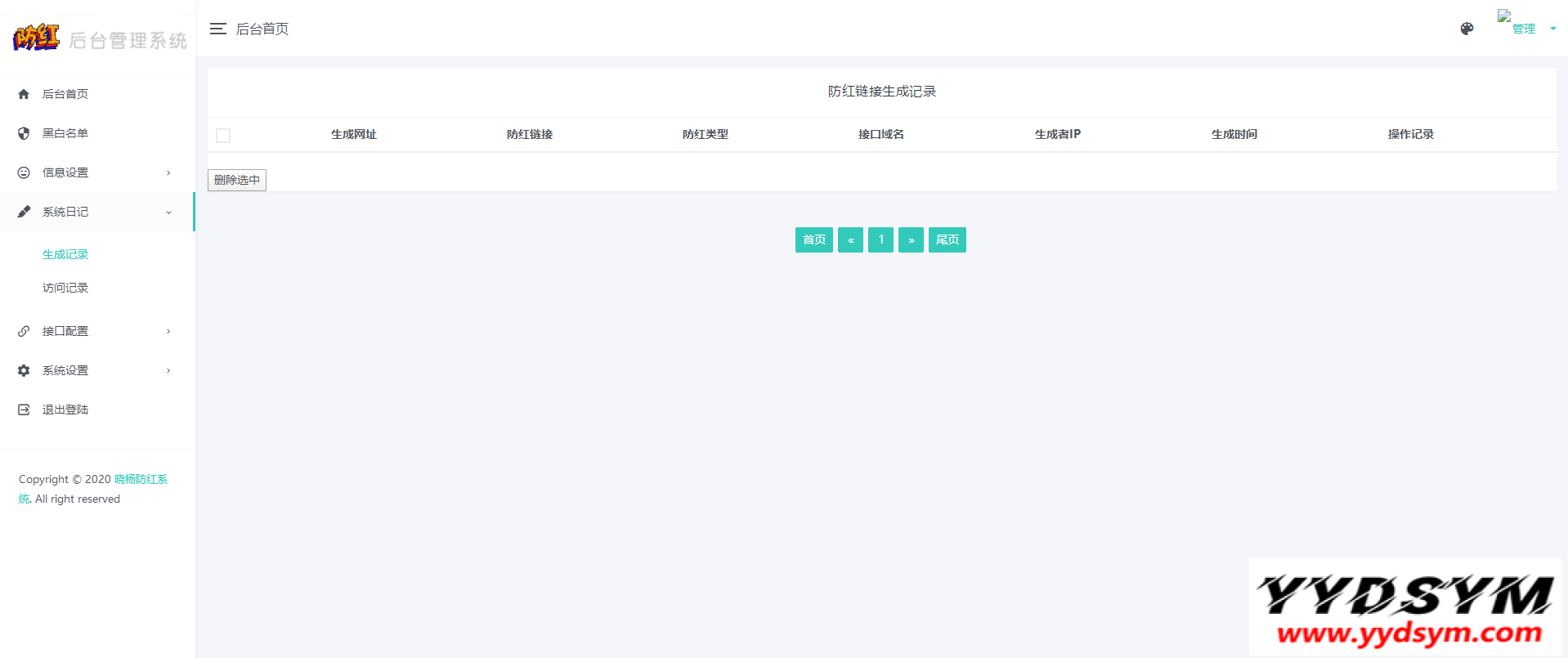
Task: Click the shield icon for 黑白名单
Action: (24, 133)
